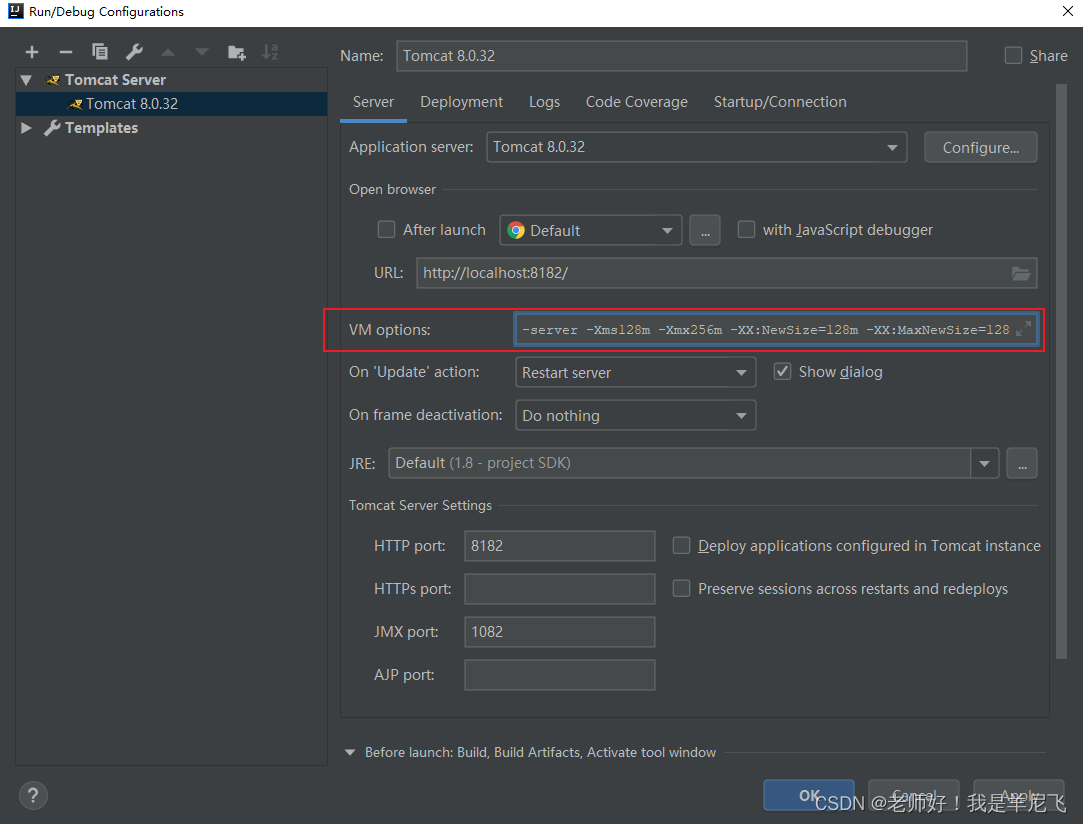Open edit defaults wrench icon

[x=134, y=52]
